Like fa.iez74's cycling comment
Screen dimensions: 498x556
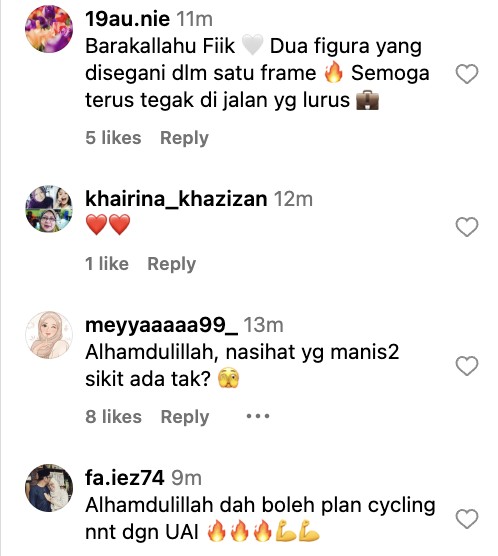click(467, 519)
